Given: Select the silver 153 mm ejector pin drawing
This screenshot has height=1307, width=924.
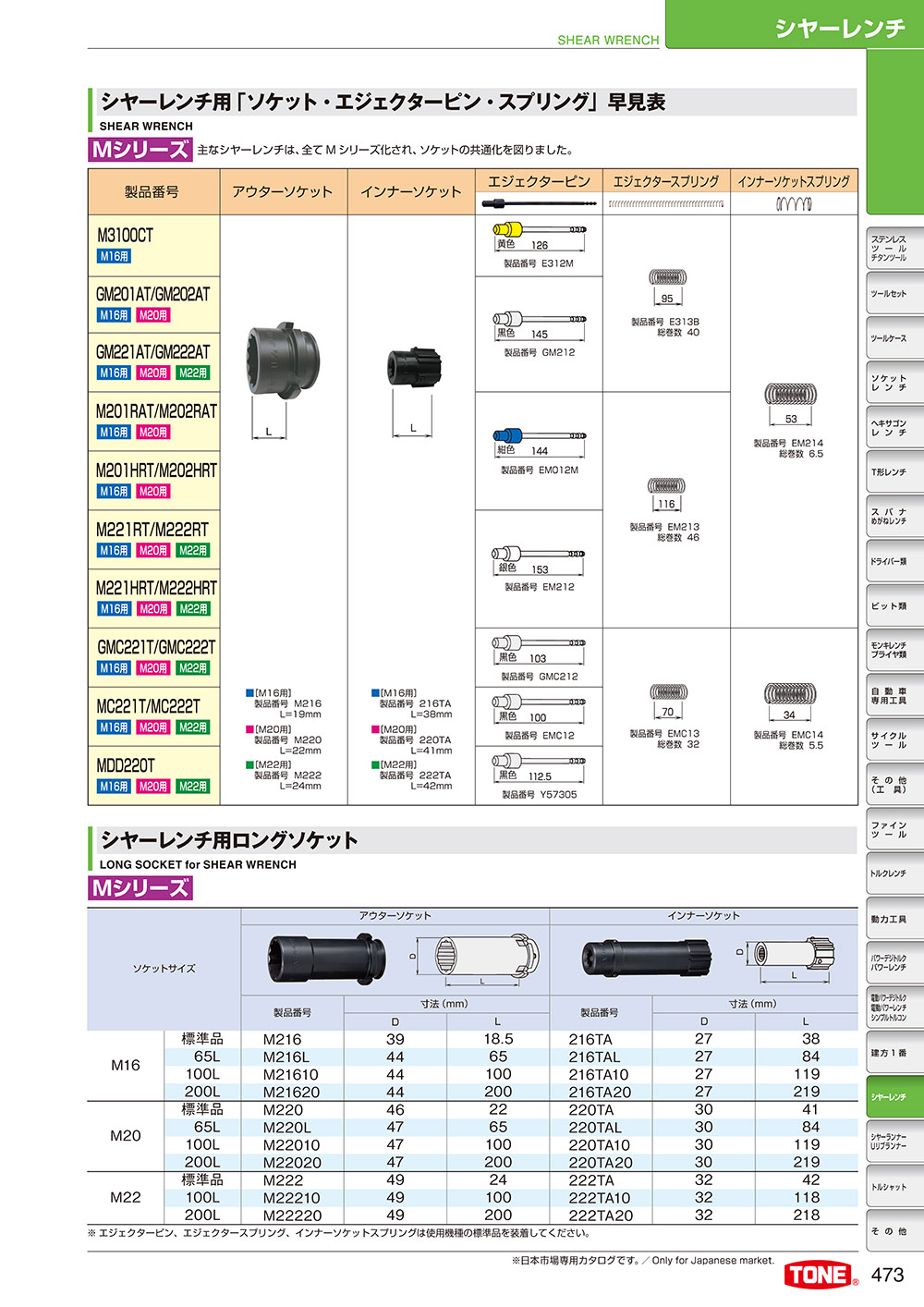Looking at the screenshot, I should (540, 554).
